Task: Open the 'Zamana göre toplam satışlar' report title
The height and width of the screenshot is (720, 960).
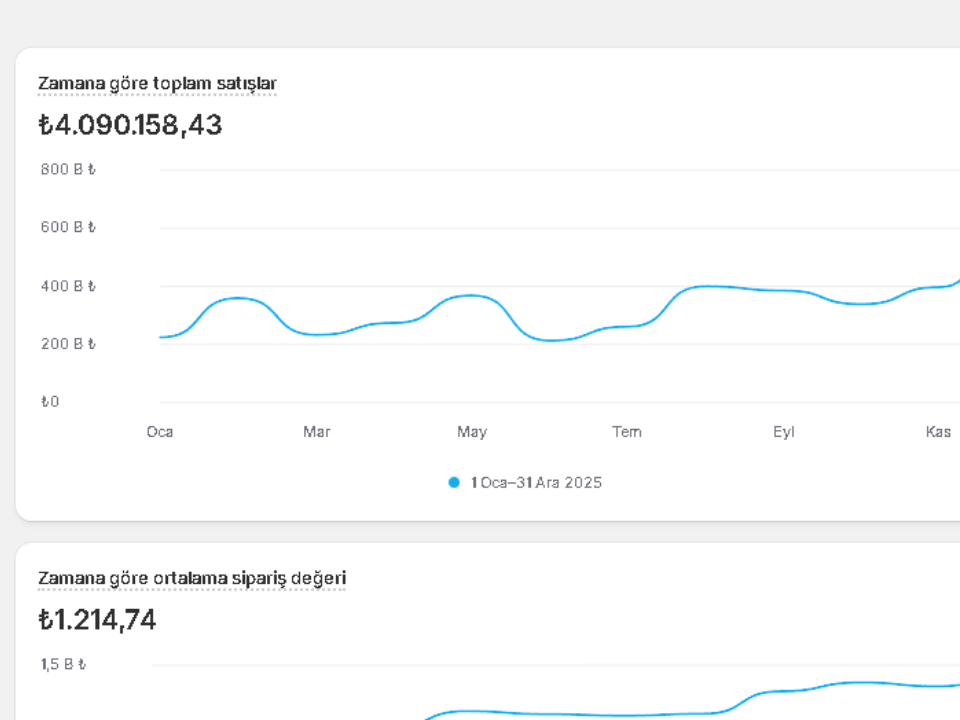Action: click(157, 83)
